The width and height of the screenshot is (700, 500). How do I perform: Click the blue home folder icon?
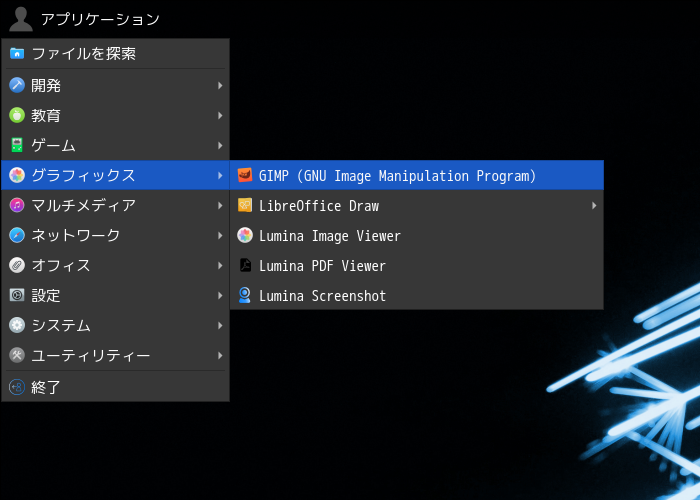click(17, 54)
